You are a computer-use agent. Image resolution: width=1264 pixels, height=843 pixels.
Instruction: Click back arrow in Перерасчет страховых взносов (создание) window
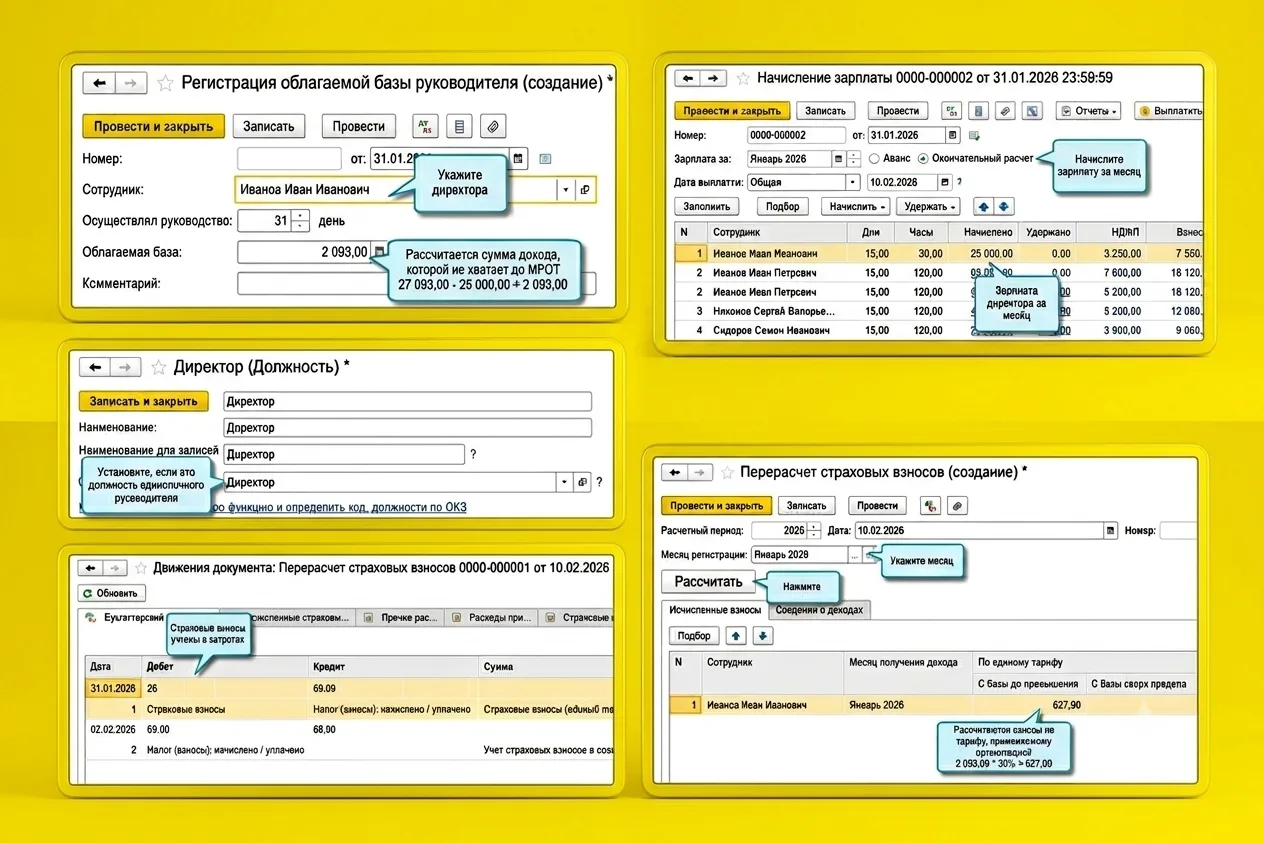click(675, 472)
